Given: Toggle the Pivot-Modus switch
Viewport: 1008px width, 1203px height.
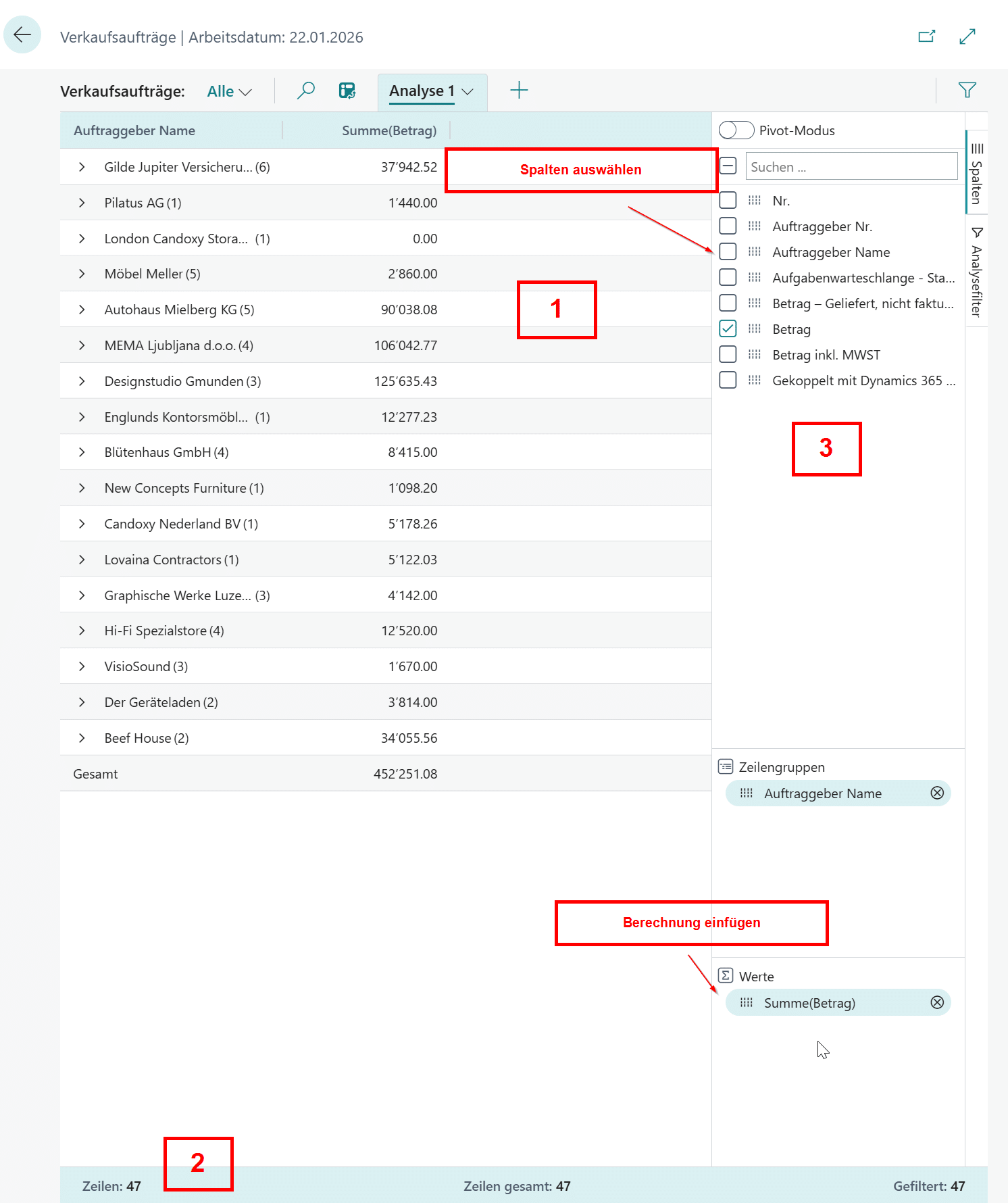Looking at the screenshot, I should 736,130.
